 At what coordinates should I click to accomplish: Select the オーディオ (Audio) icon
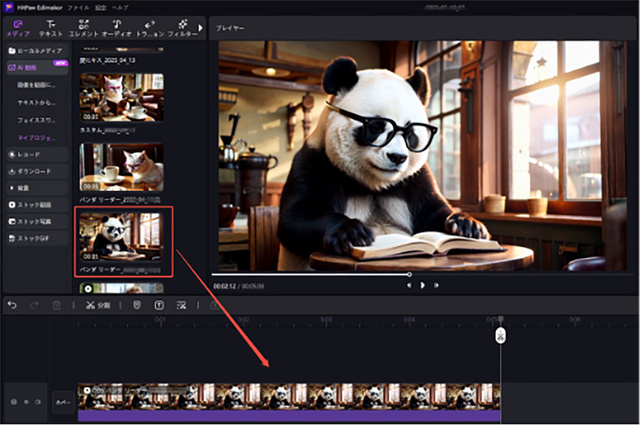coord(118,27)
